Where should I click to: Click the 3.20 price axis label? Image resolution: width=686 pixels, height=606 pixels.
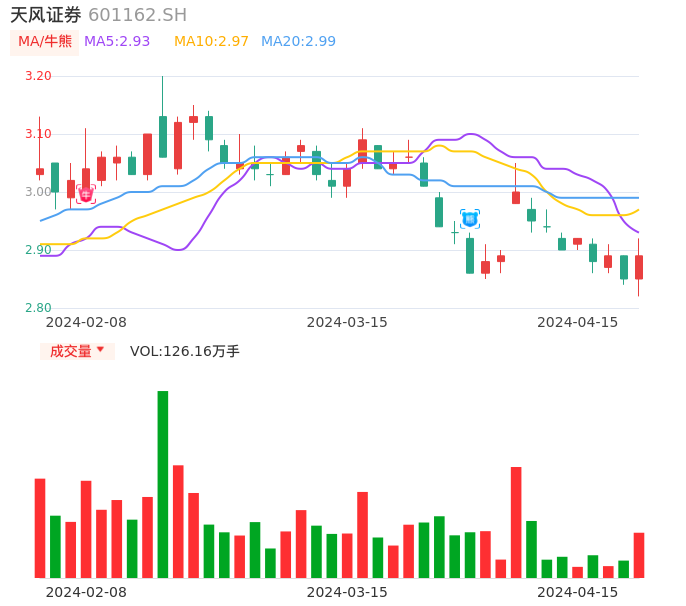click(38, 76)
